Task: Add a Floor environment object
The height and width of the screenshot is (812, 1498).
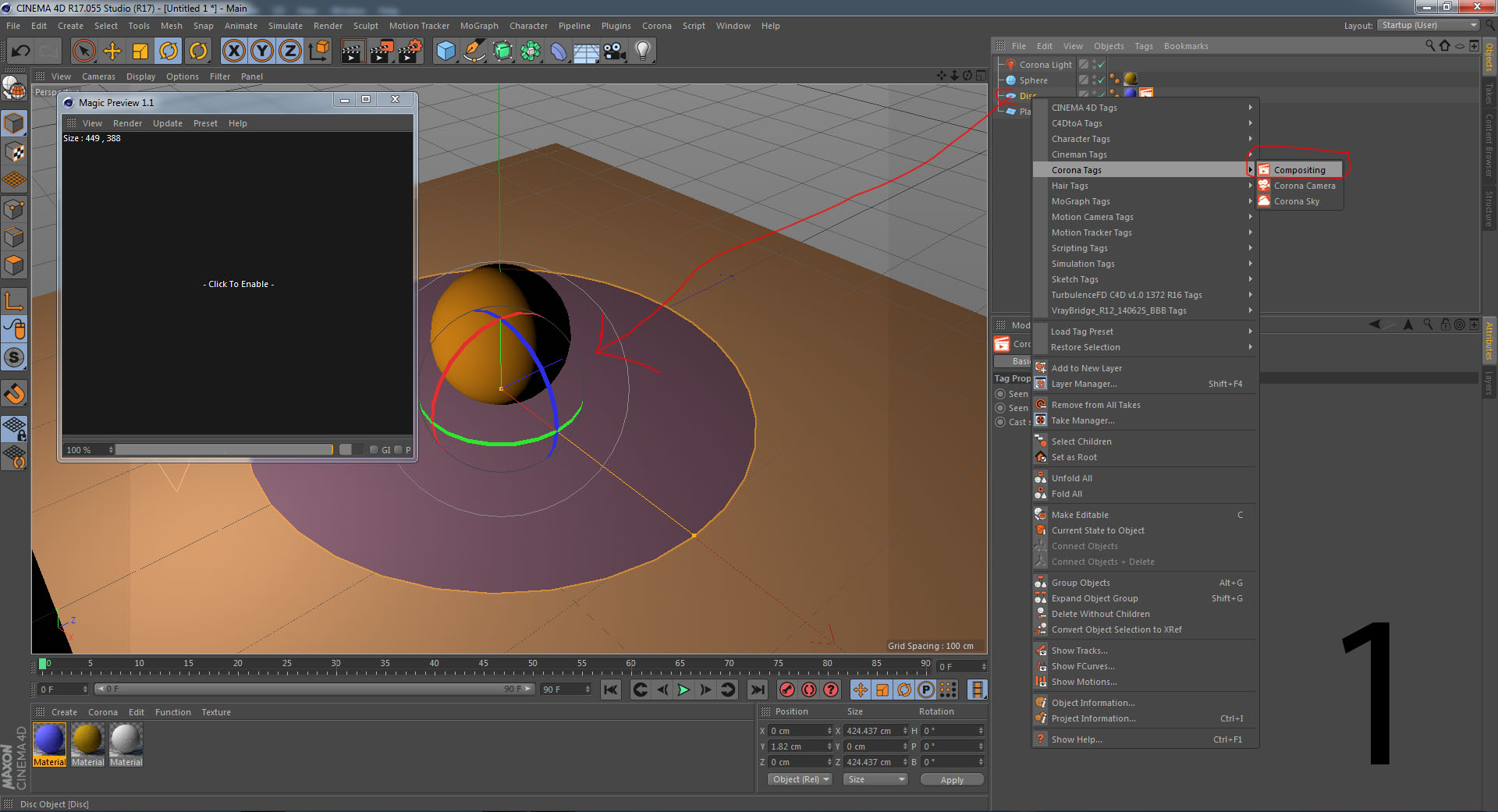Action: click(586, 51)
